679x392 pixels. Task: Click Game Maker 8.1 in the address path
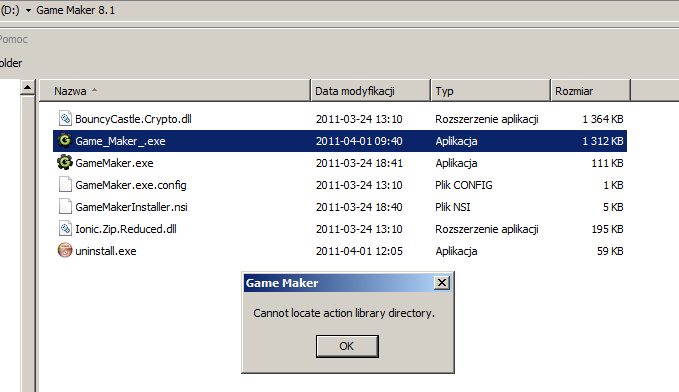76,10
